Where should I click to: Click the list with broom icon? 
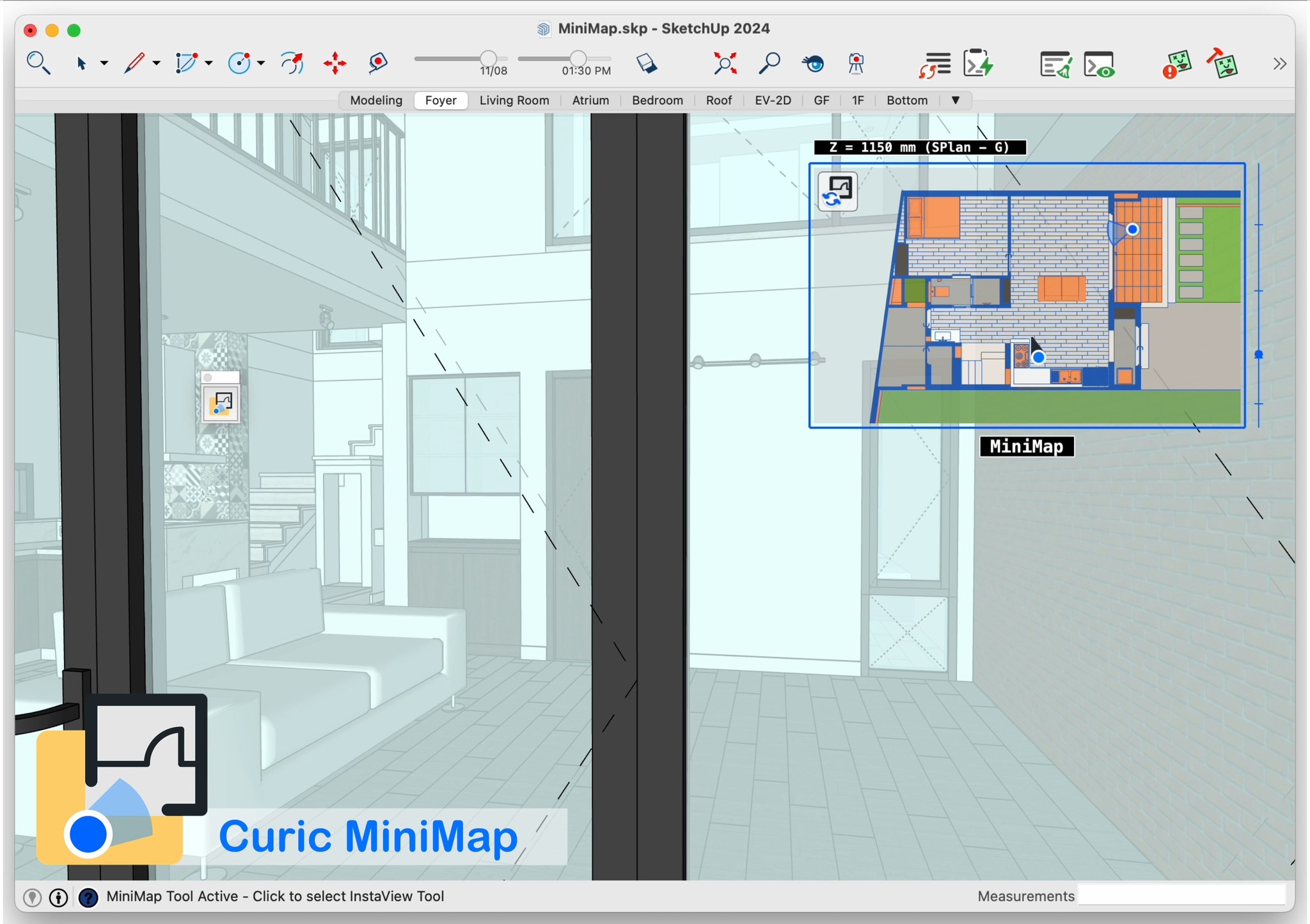pos(1055,65)
